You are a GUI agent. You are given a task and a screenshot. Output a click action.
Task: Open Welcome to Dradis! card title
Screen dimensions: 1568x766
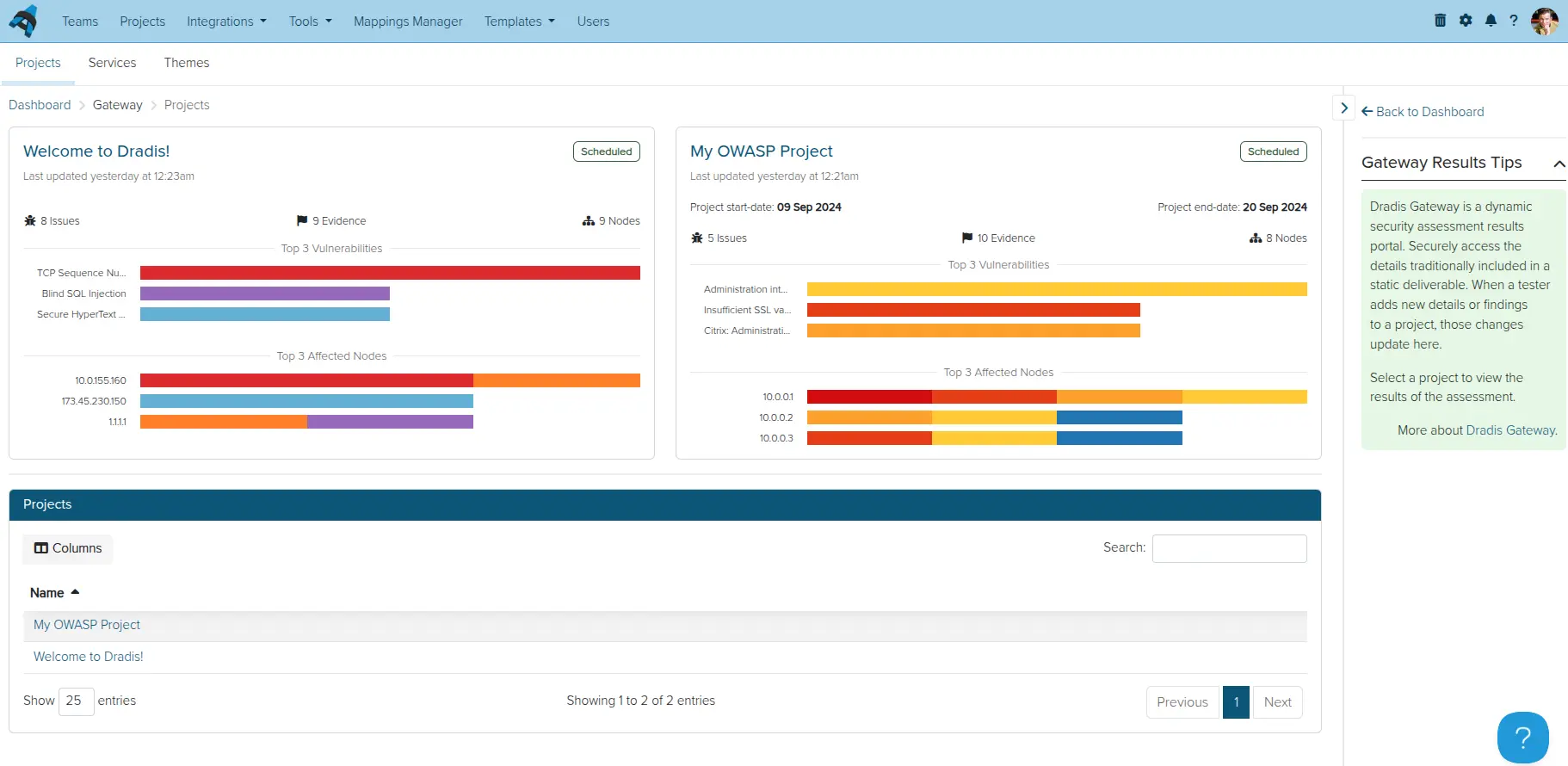96,151
